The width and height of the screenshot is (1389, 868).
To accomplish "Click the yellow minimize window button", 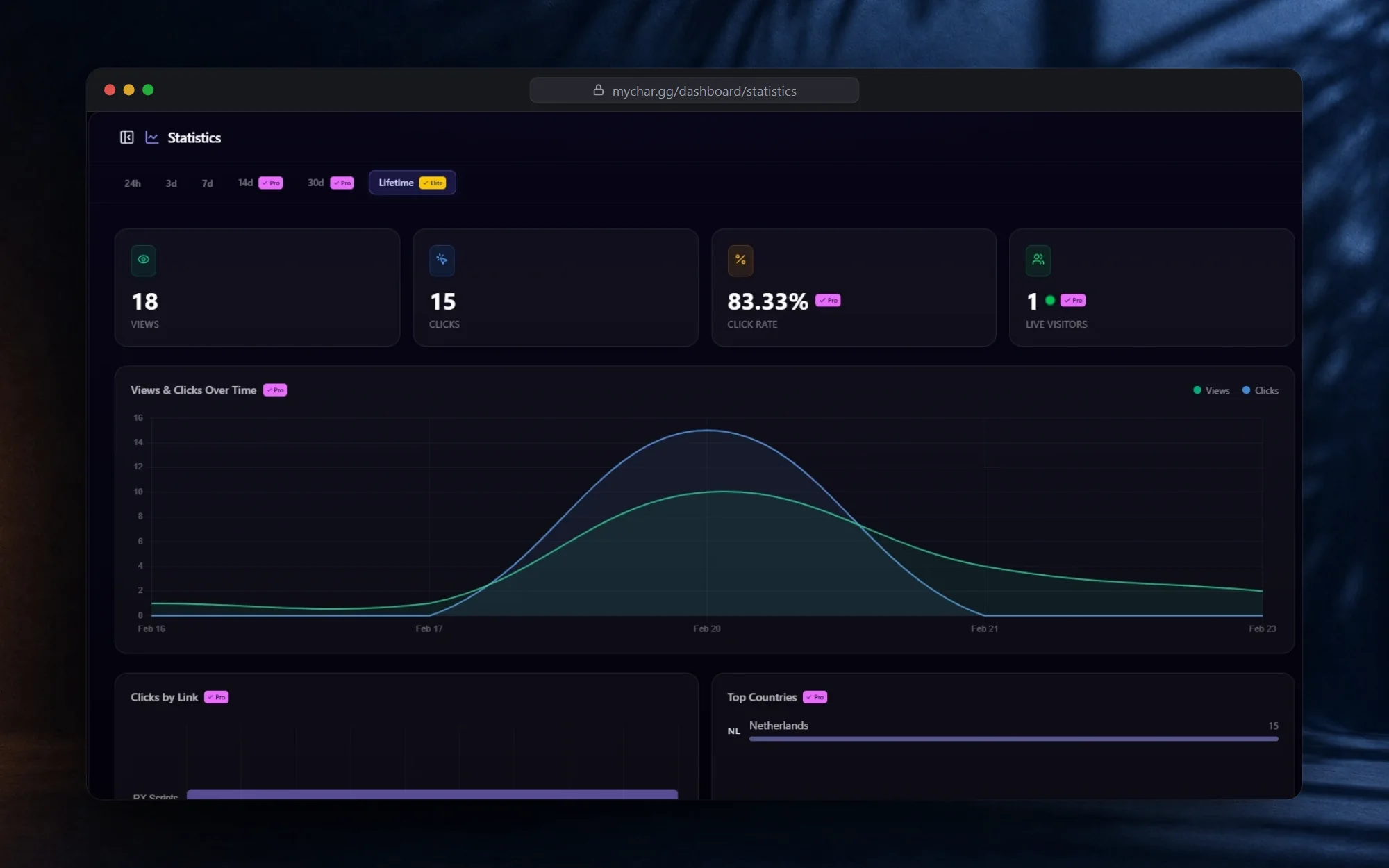I will pos(128,90).
